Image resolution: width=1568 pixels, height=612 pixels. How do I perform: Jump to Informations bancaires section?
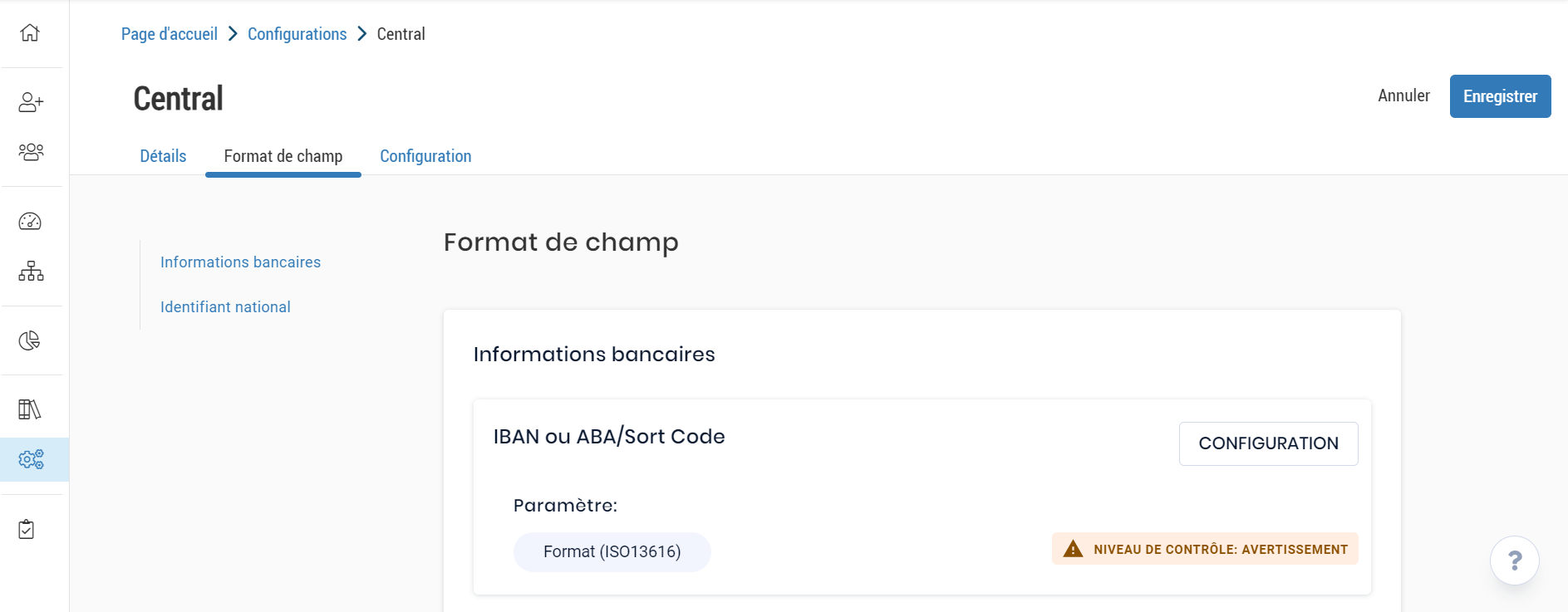point(240,262)
